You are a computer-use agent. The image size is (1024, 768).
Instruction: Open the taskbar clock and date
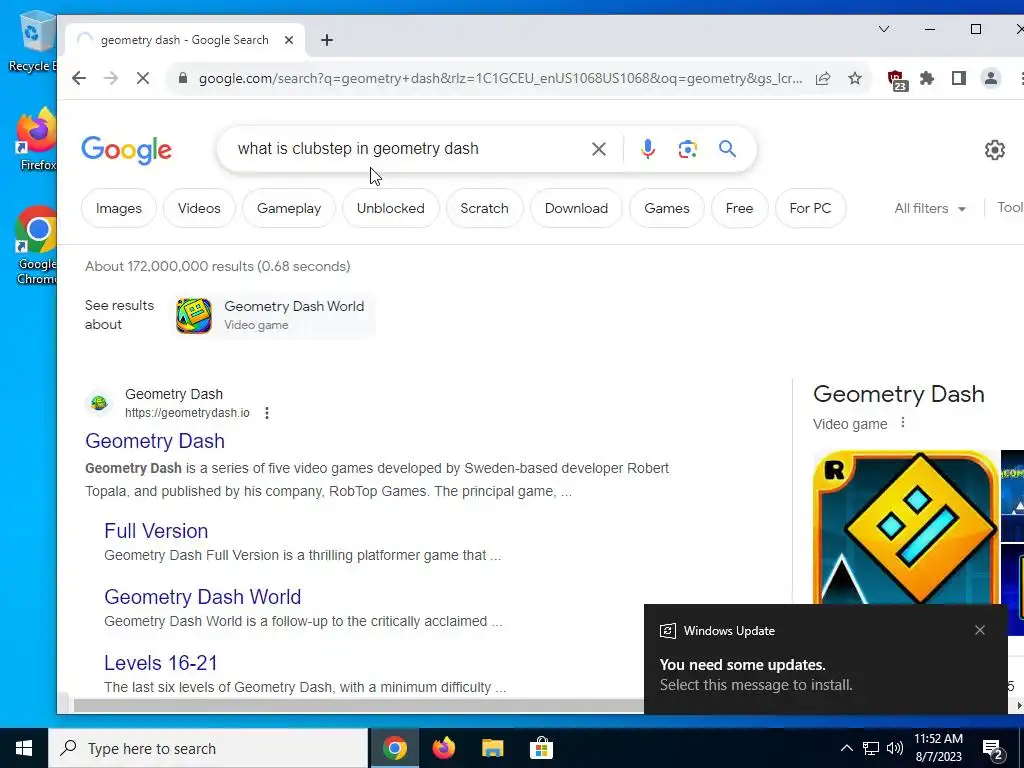pyautogui.click(x=938, y=748)
